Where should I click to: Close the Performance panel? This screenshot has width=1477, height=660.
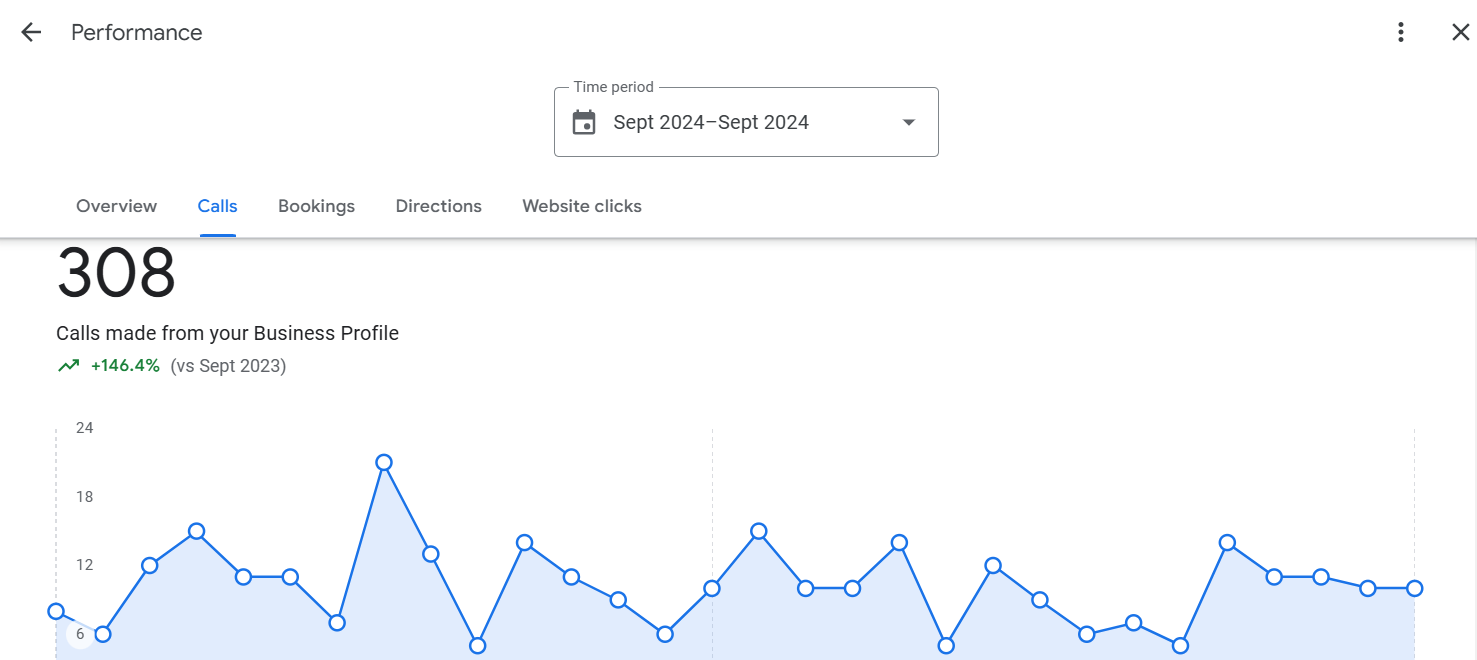(x=1460, y=32)
